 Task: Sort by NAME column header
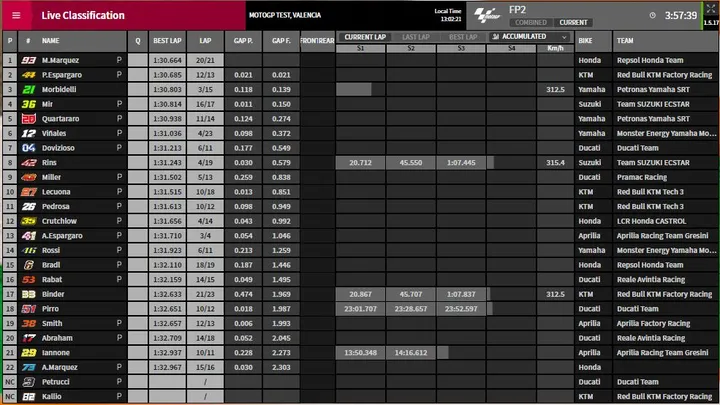[x=51, y=41]
